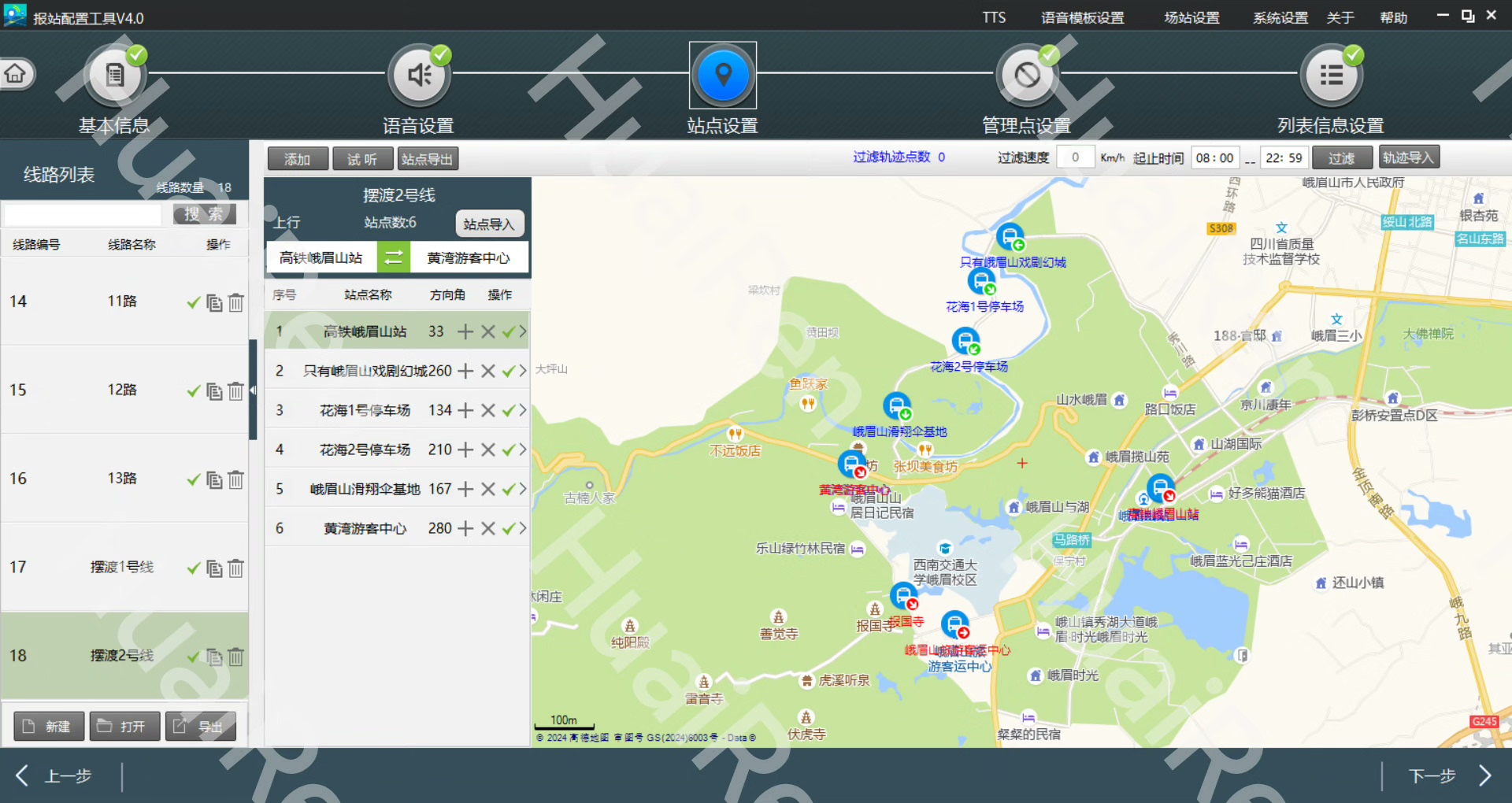The height and width of the screenshot is (803, 1512).
Task: Copy route 摆渡1号线 using its copy icon
Action: pyautogui.click(x=214, y=568)
